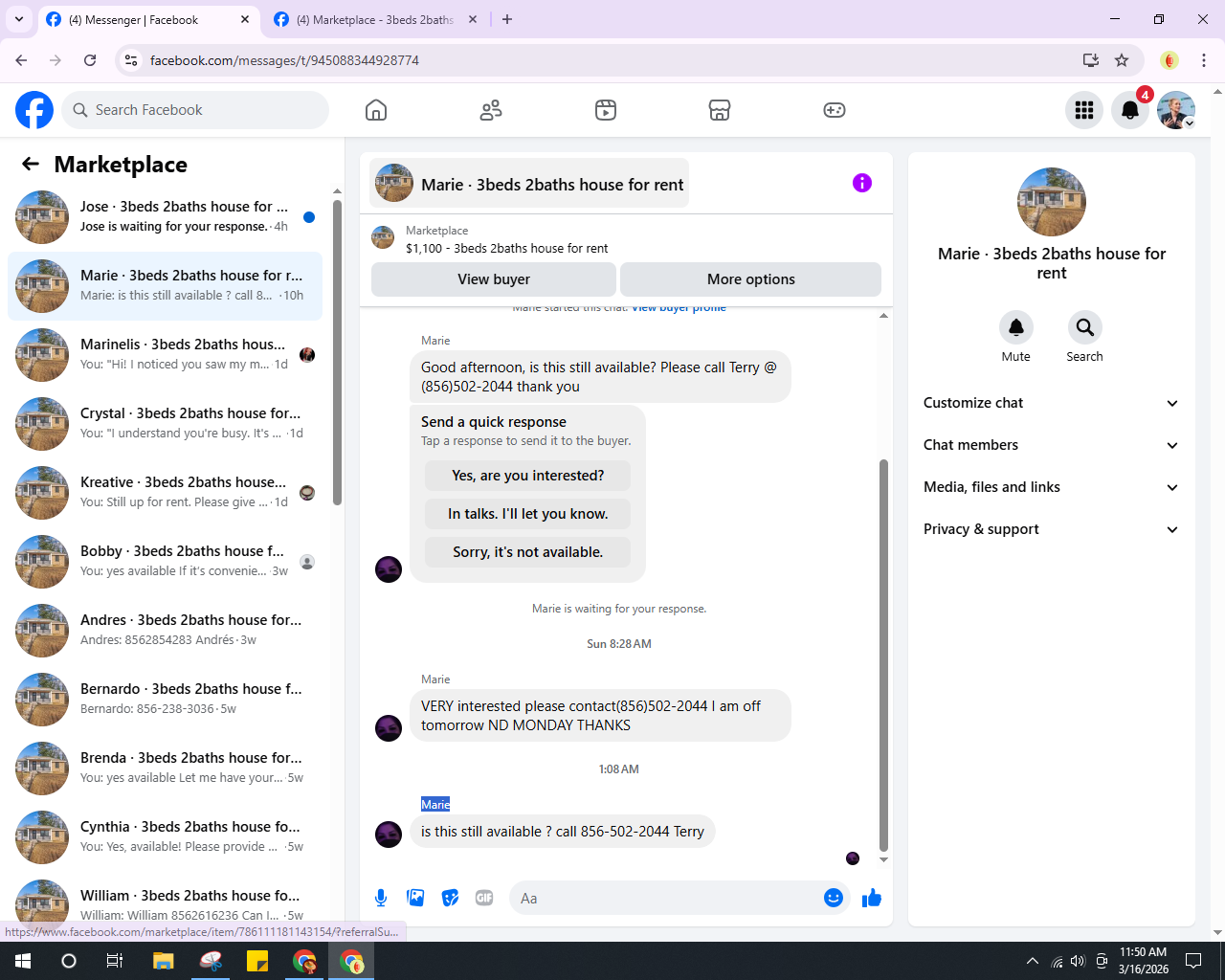The width and height of the screenshot is (1225, 980).
Task: Install app icon in address bar
Action: (x=1091, y=60)
